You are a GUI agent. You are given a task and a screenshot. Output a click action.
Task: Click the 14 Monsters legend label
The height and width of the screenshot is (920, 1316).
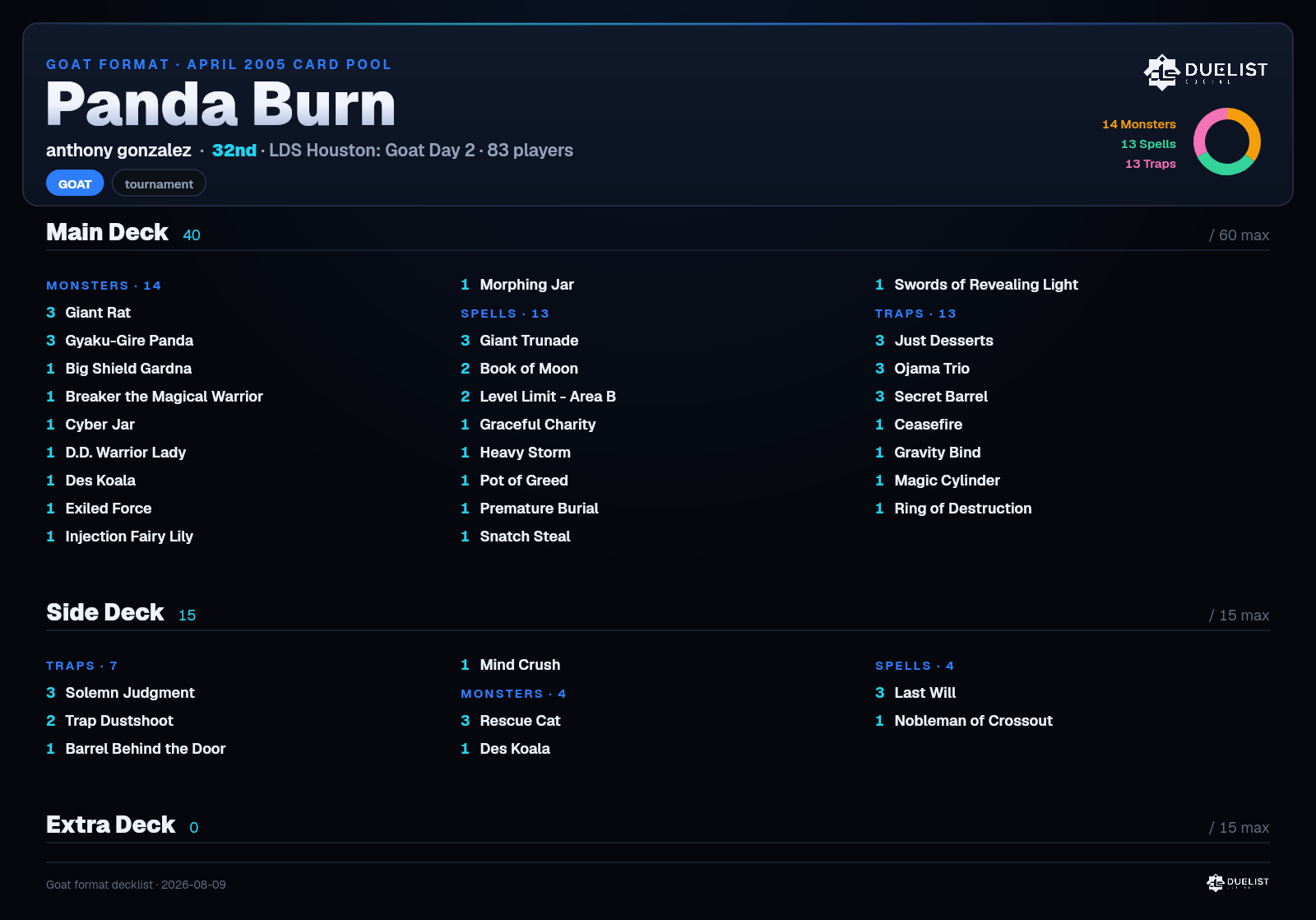[1139, 124]
